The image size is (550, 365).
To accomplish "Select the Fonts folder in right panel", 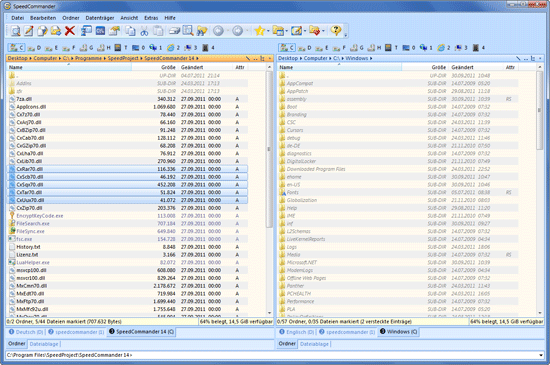I will pos(398,192).
